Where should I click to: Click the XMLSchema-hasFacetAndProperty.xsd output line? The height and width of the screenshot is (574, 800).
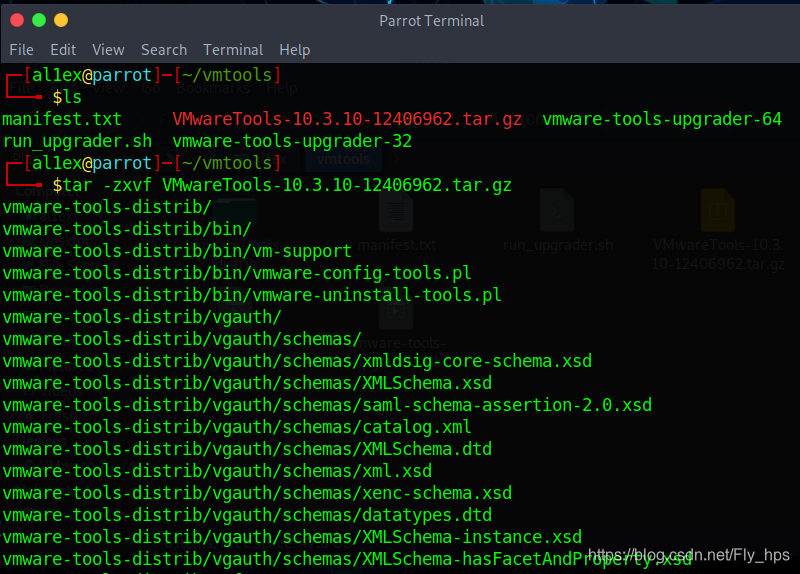point(347,559)
